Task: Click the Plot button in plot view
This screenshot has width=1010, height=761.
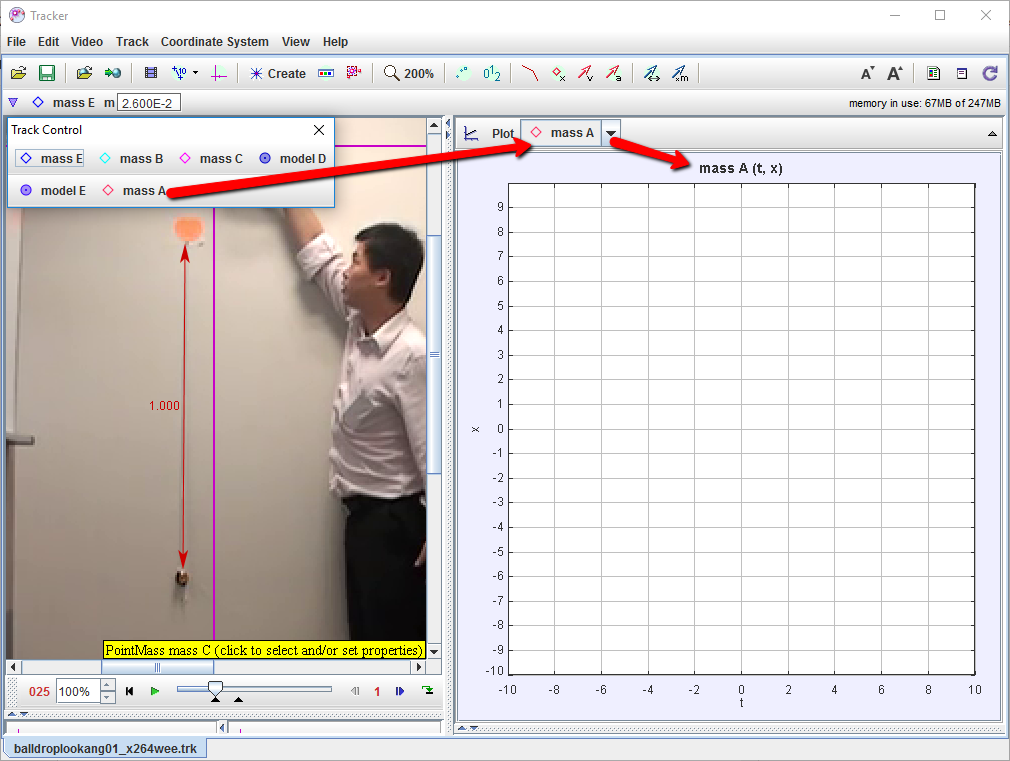Action: (x=490, y=133)
